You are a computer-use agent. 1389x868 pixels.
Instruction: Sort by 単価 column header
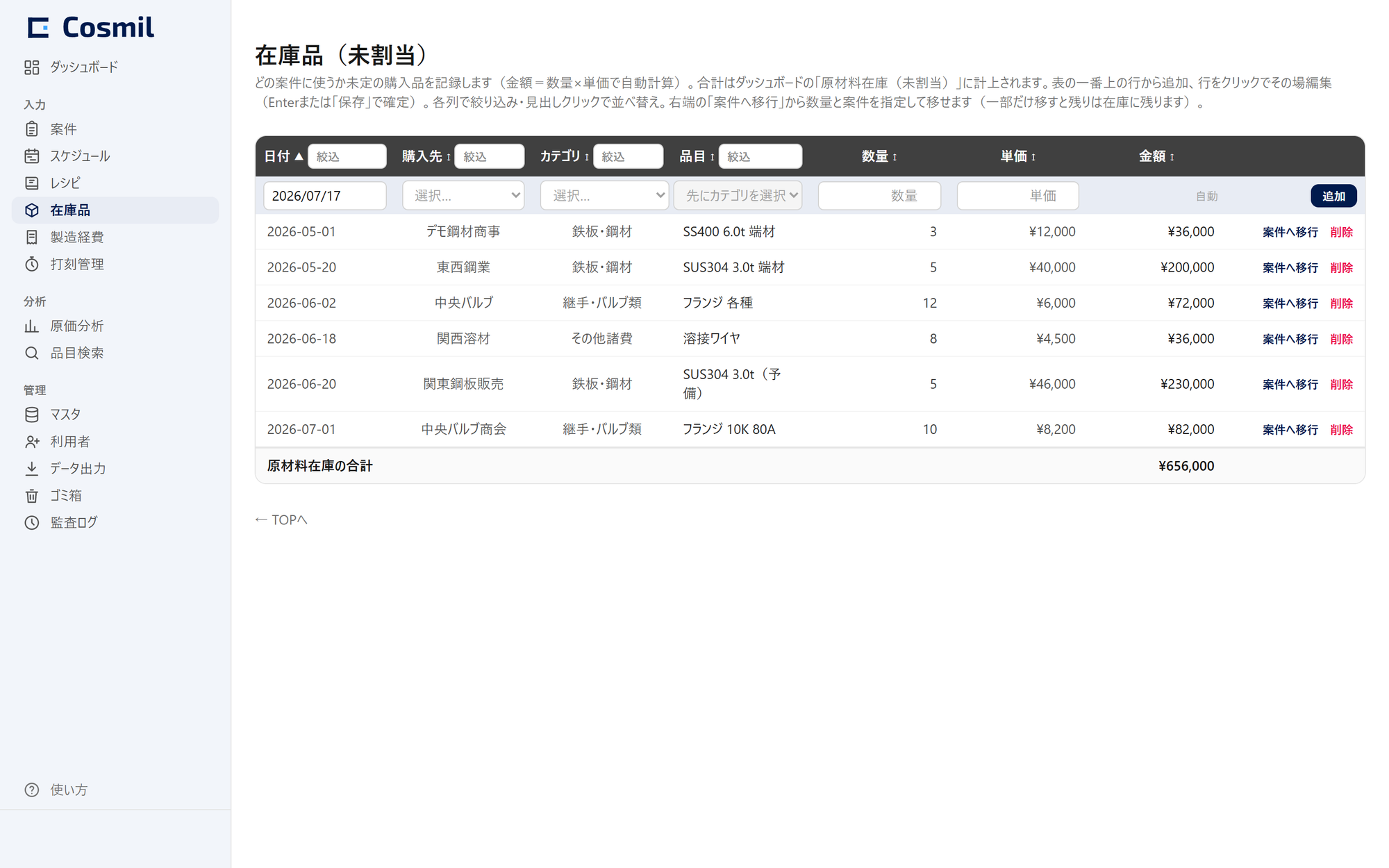click(1018, 156)
